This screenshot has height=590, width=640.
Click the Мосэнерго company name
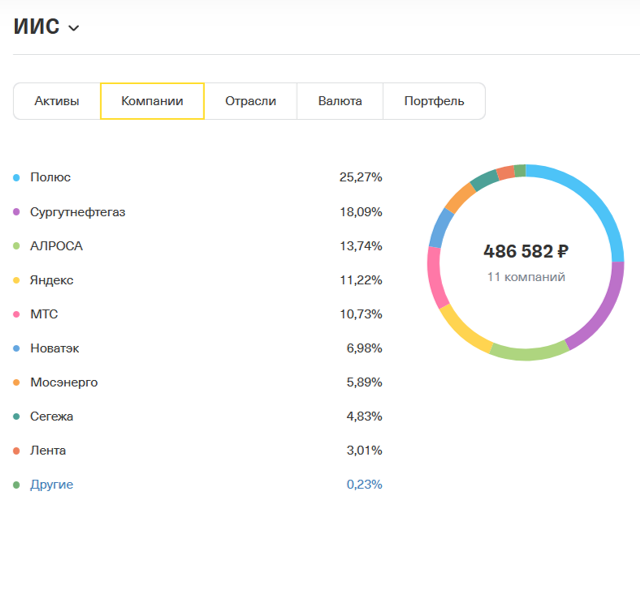pyautogui.click(x=64, y=382)
